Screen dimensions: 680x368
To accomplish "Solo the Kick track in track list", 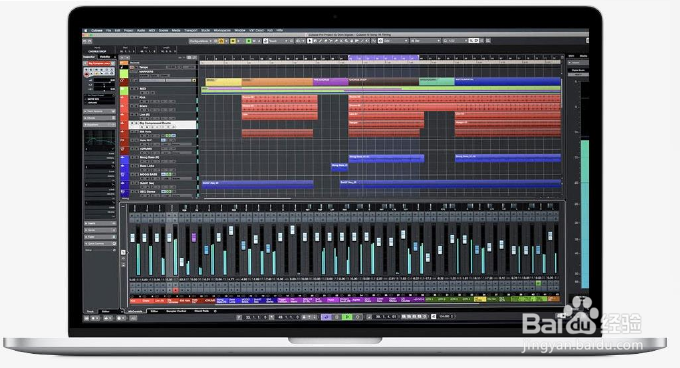I will pos(136,97).
